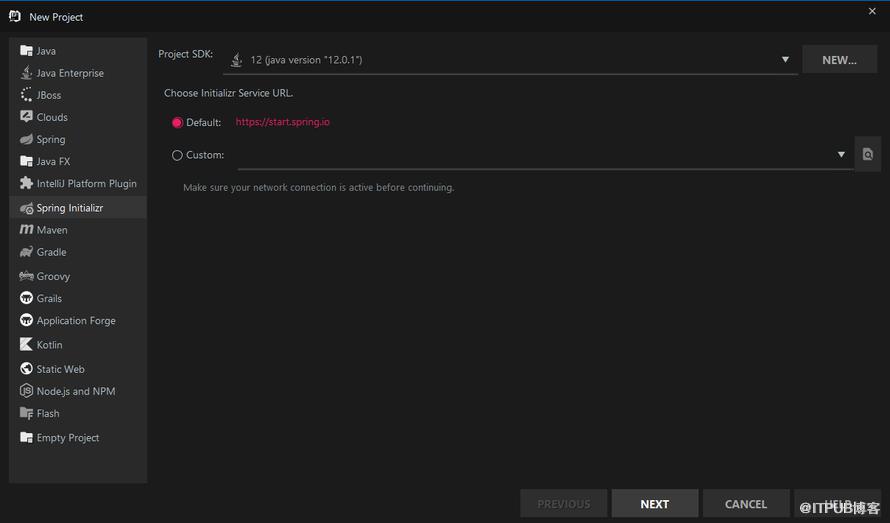The image size is (890, 523).
Task: Click the Java cup icon in SDK field
Action: 237,59
